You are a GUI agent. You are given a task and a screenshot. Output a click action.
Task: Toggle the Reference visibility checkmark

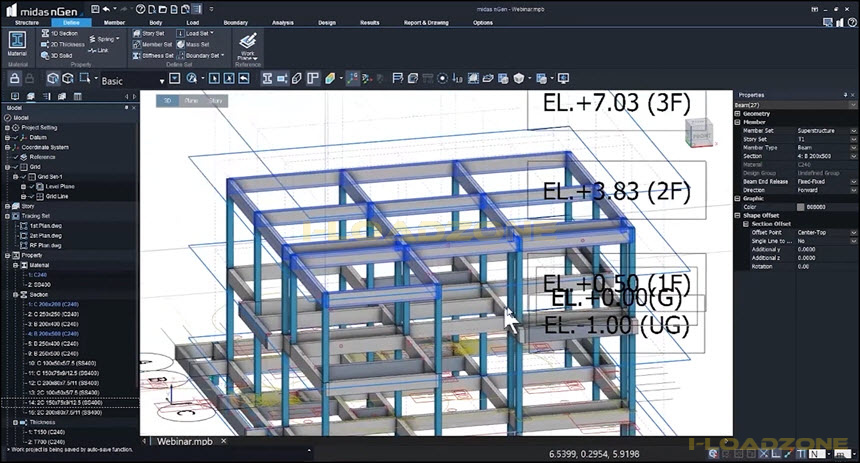15,157
